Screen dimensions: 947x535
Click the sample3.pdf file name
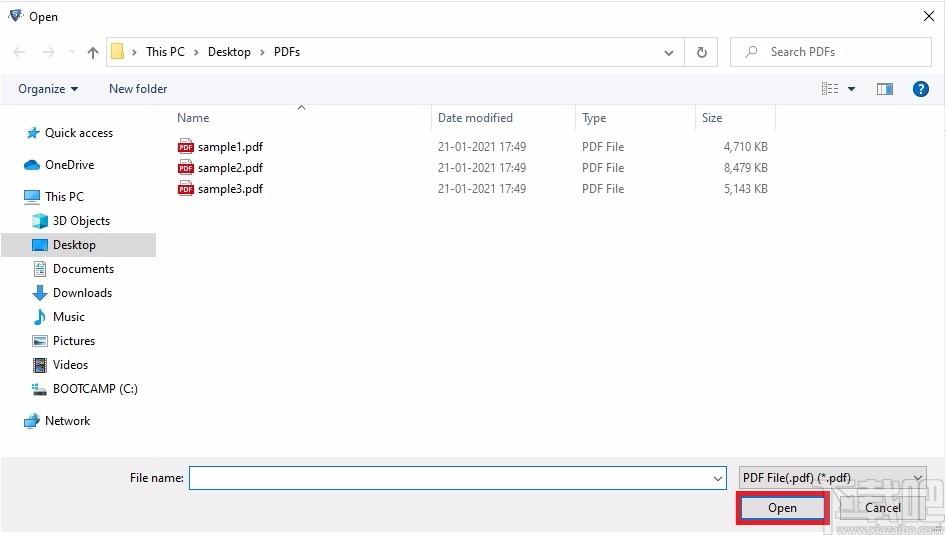point(230,189)
